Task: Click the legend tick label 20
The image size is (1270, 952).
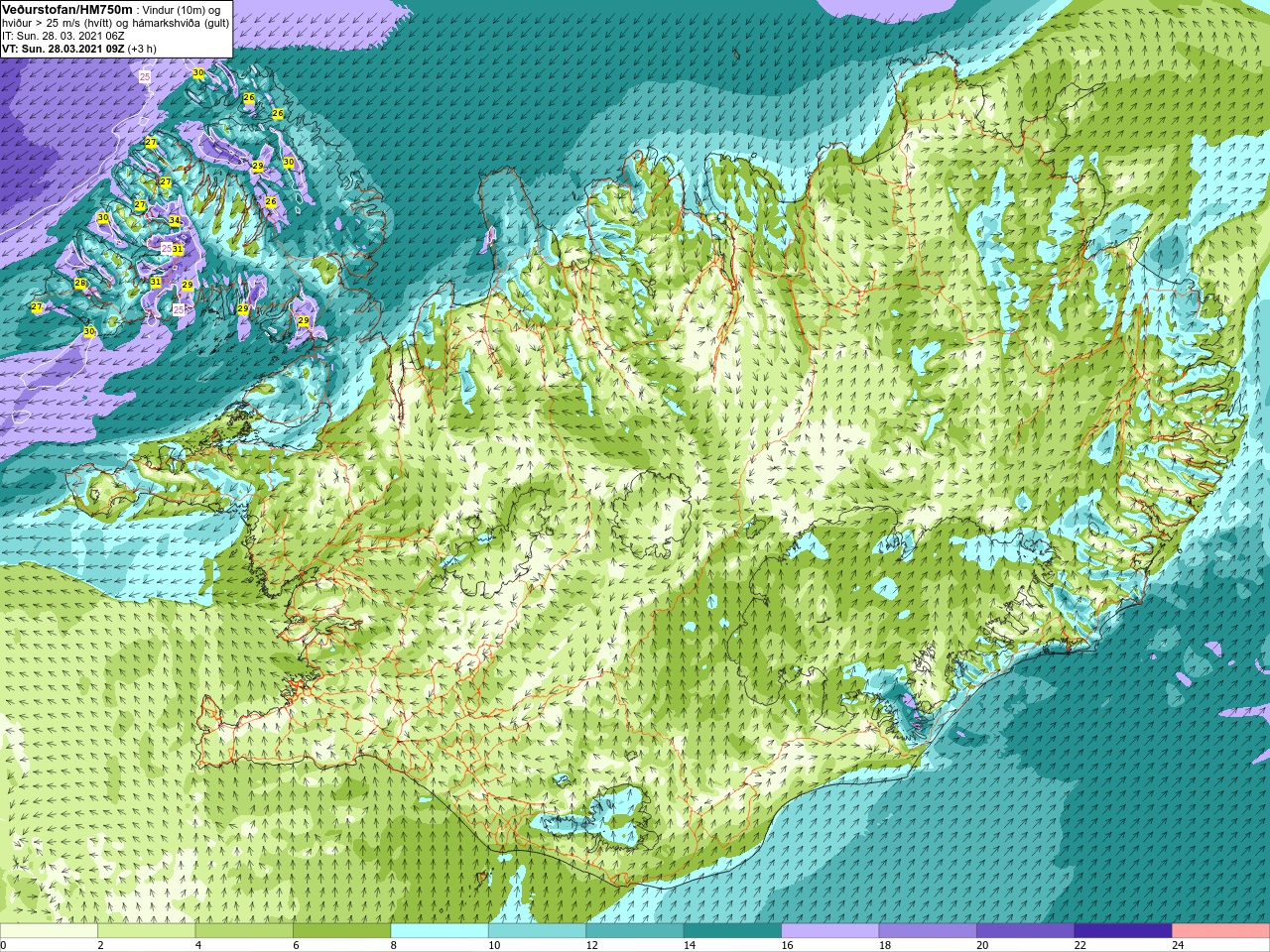Action: click(982, 945)
